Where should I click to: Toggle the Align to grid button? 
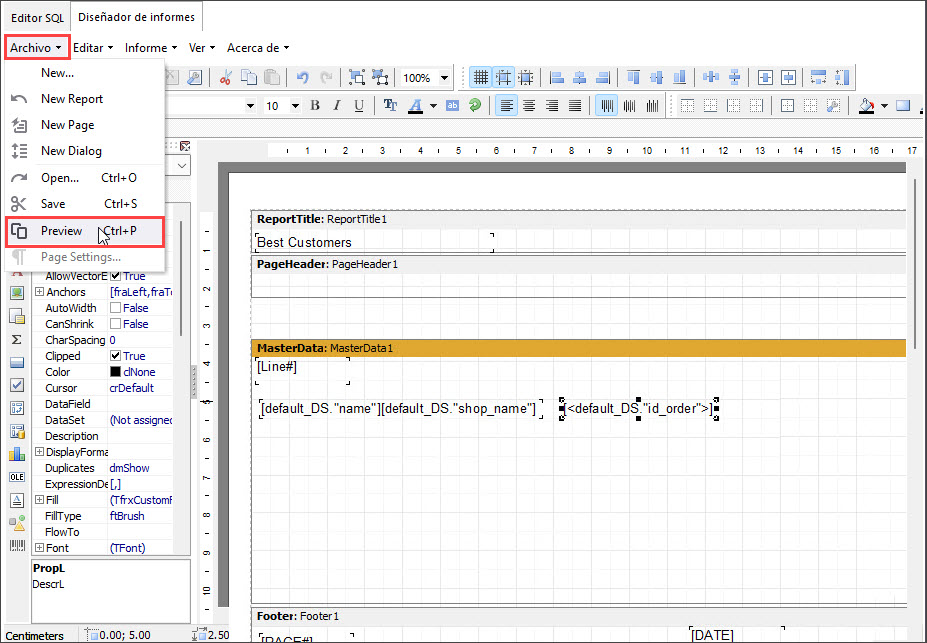tap(504, 77)
